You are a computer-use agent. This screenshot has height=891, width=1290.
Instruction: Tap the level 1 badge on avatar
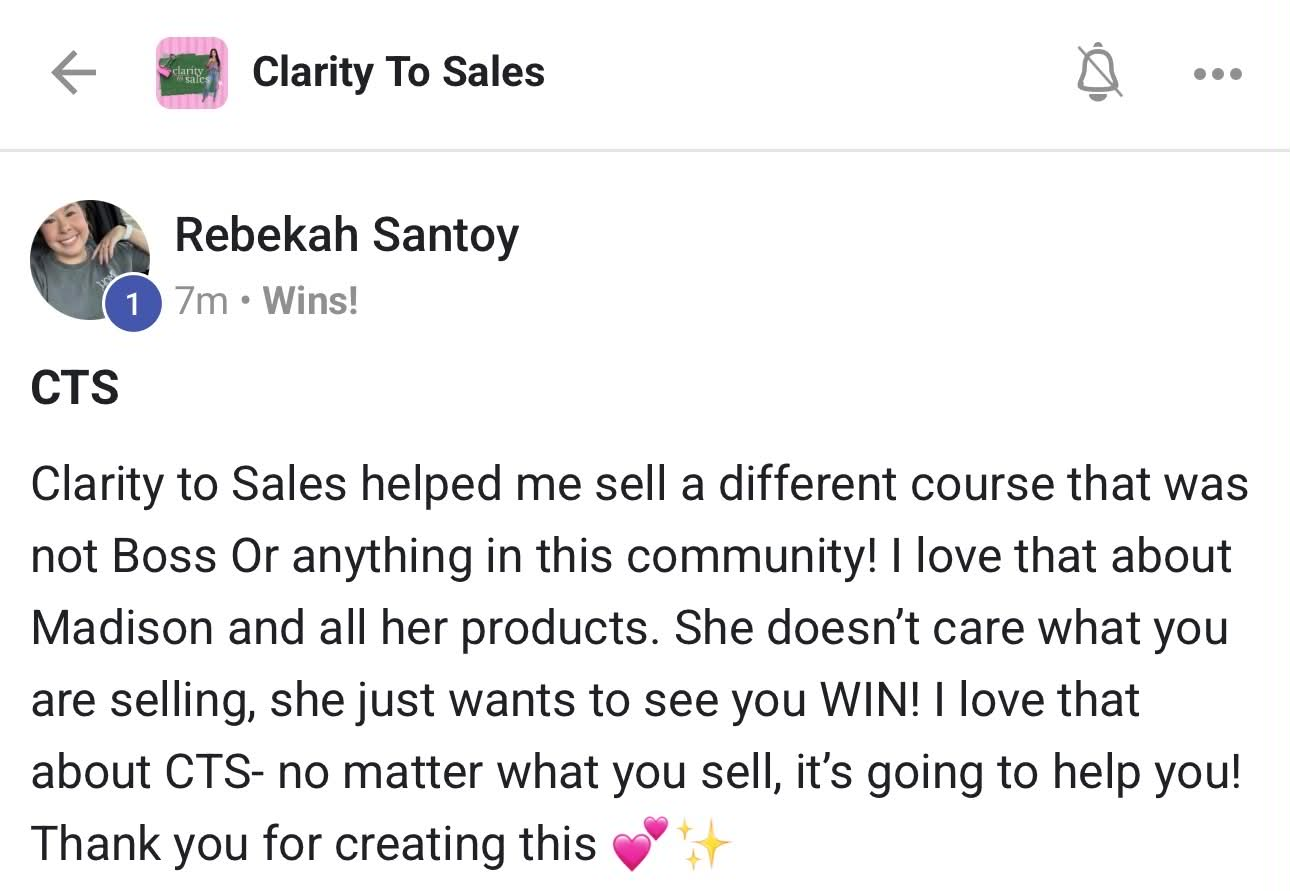pos(134,302)
